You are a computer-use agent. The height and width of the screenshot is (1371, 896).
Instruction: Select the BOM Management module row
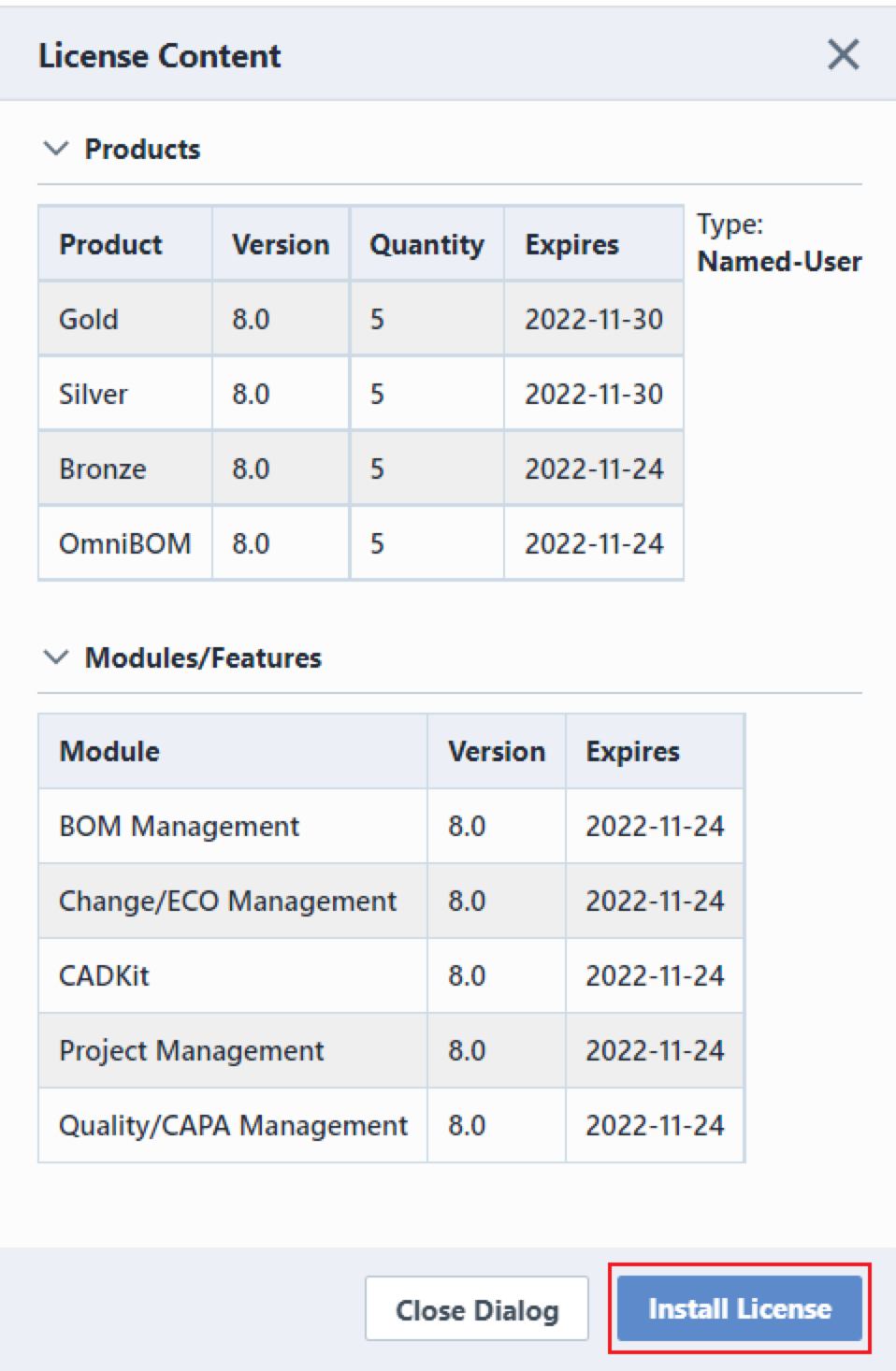pos(391,826)
